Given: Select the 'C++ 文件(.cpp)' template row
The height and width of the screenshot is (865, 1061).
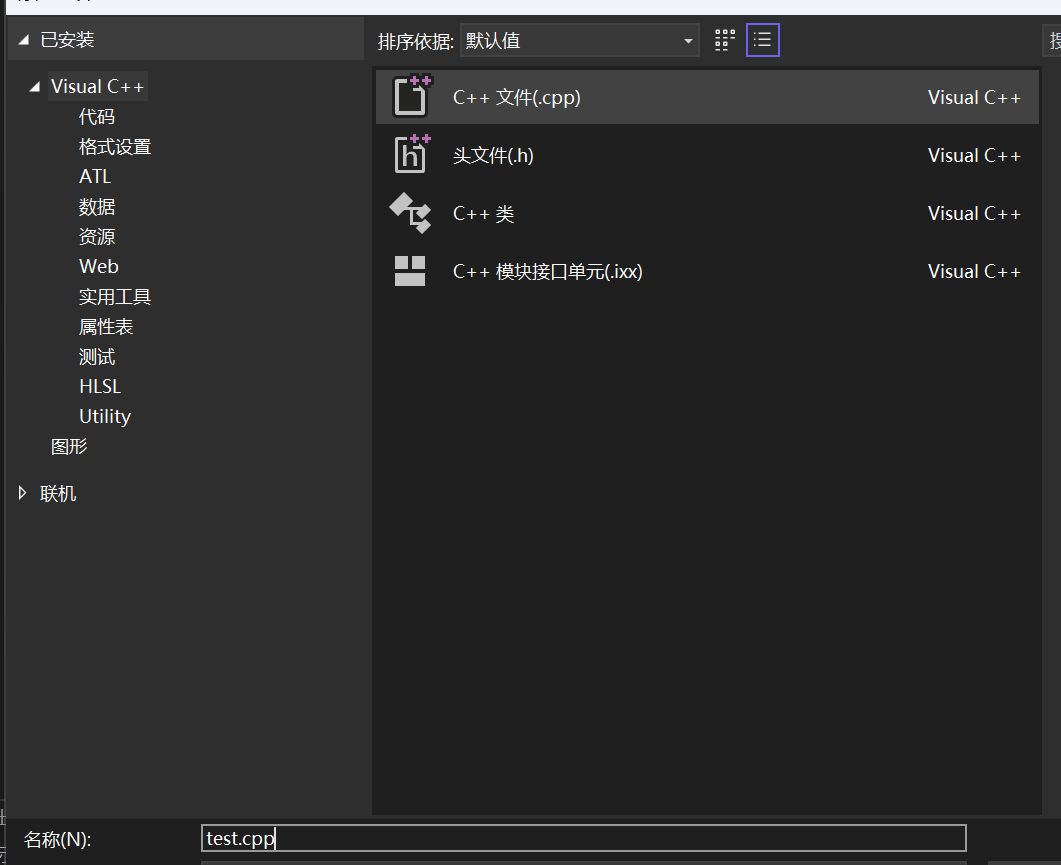Looking at the screenshot, I should tap(707, 97).
